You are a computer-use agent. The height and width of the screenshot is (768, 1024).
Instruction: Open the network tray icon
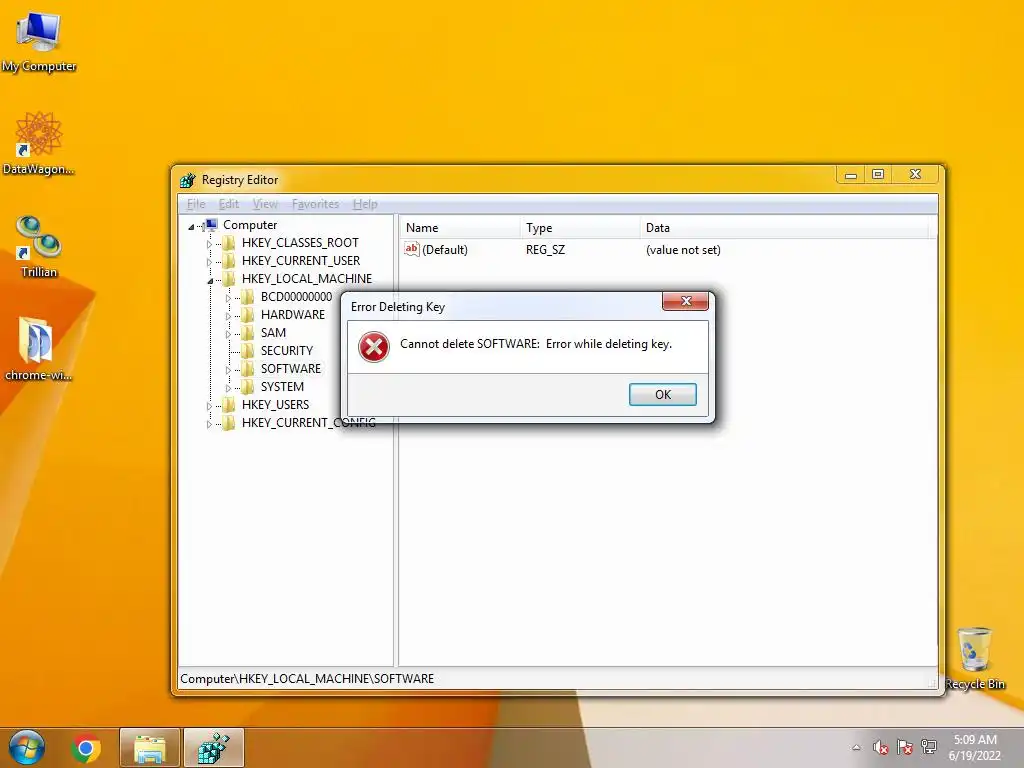point(929,747)
